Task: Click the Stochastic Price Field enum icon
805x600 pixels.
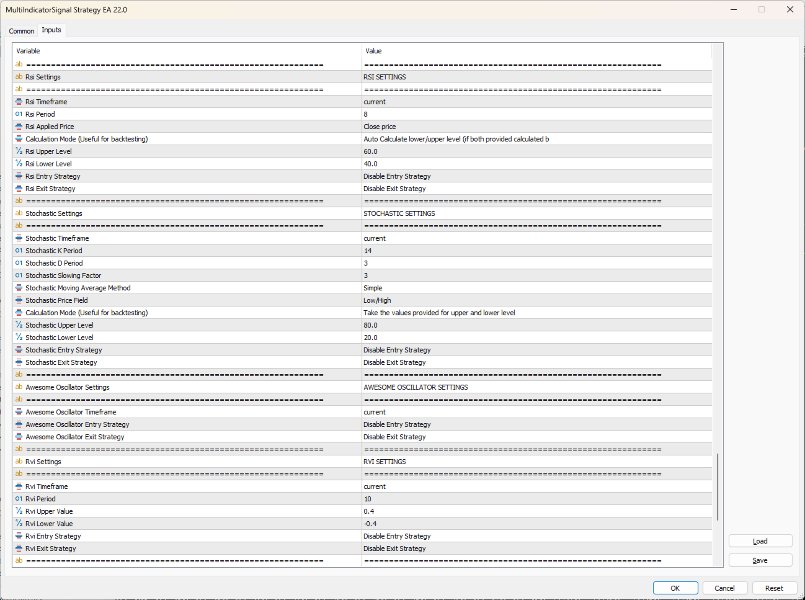Action: pyautogui.click(x=19, y=300)
